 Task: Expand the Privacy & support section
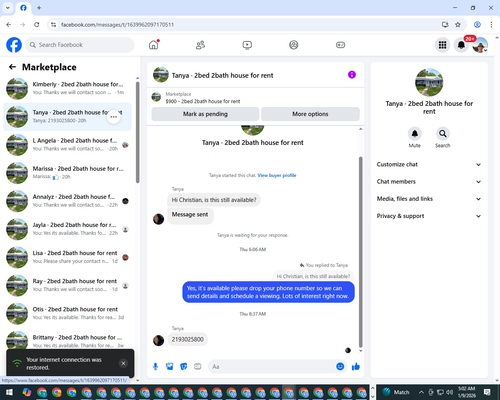coord(429,216)
